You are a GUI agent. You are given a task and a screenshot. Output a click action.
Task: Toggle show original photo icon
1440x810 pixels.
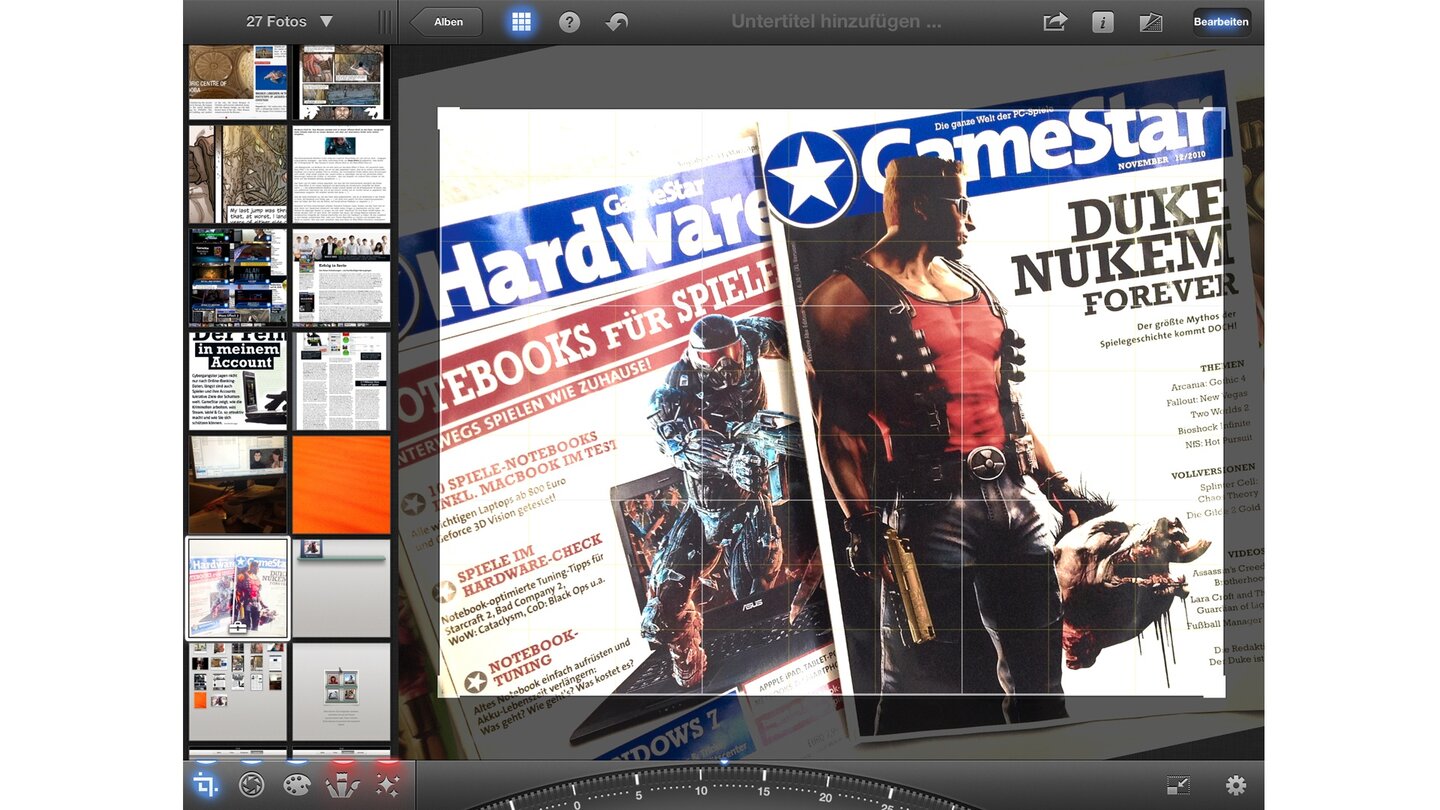coord(1151,22)
